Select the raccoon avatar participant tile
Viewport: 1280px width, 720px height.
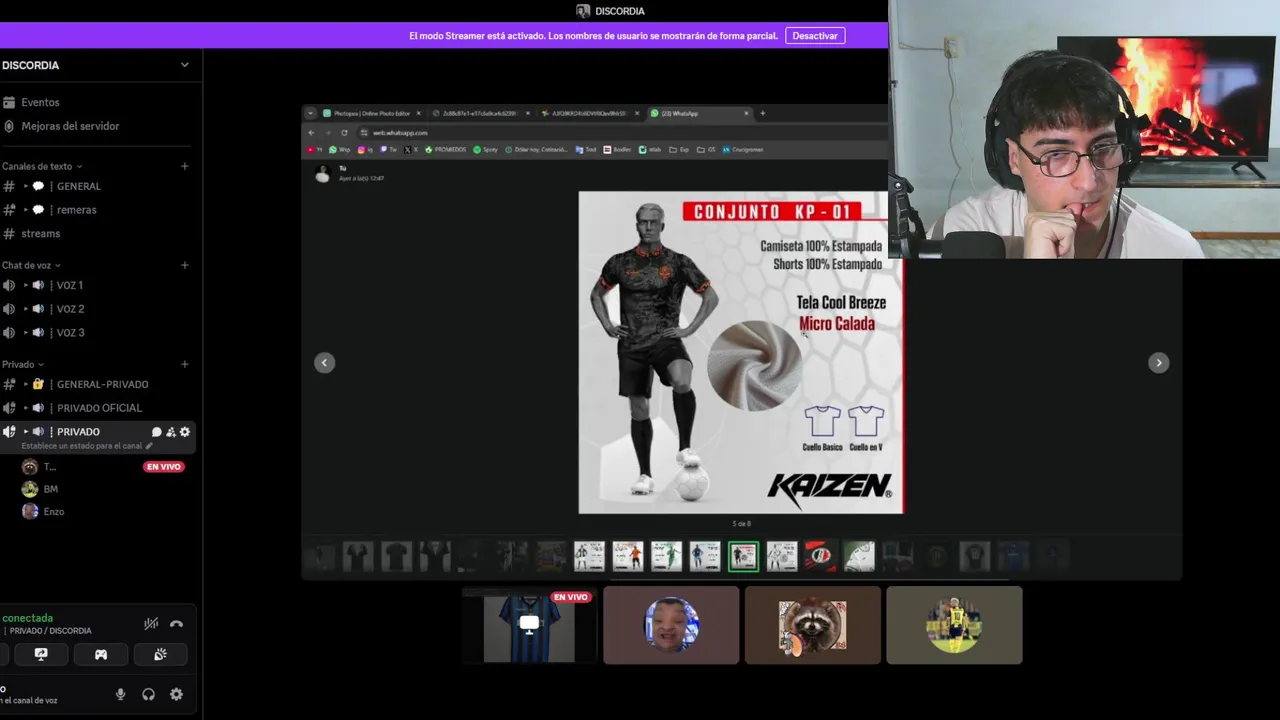(x=812, y=625)
